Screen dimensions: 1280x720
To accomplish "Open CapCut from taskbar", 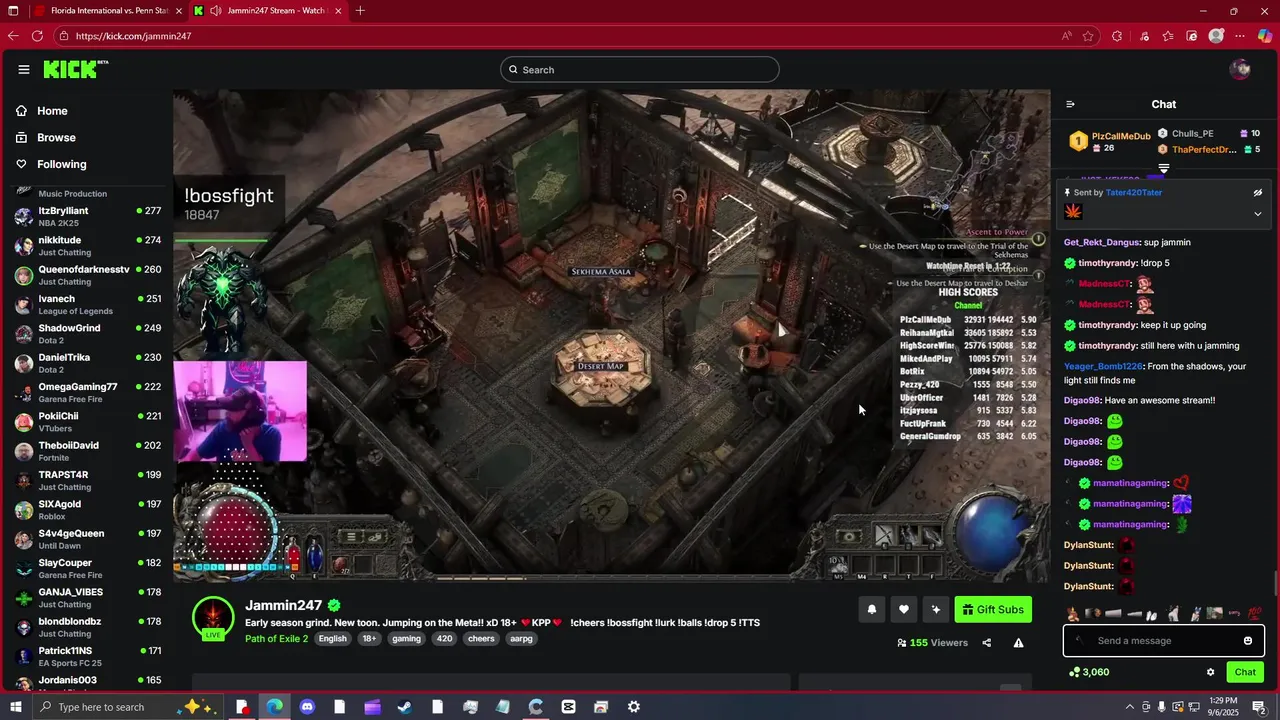I will (568, 707).
